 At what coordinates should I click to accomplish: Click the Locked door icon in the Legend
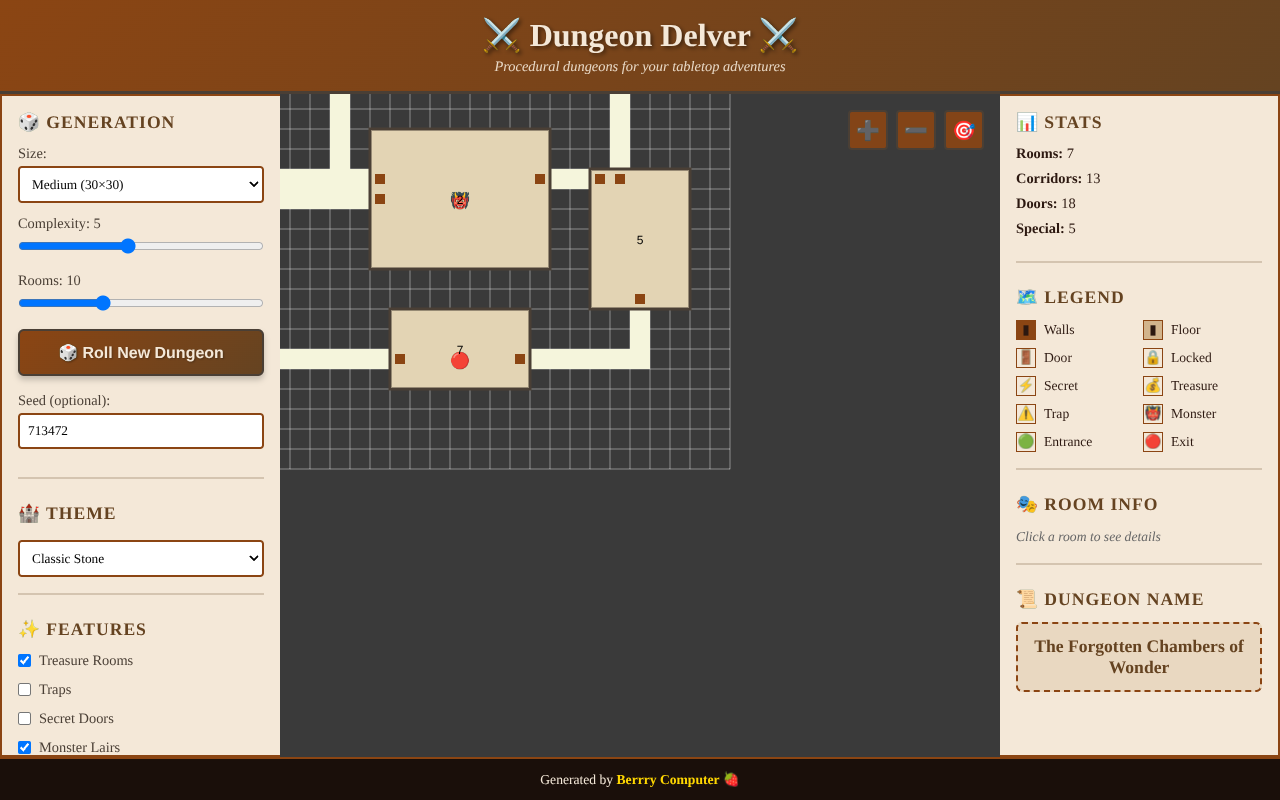pos(1151,357)
